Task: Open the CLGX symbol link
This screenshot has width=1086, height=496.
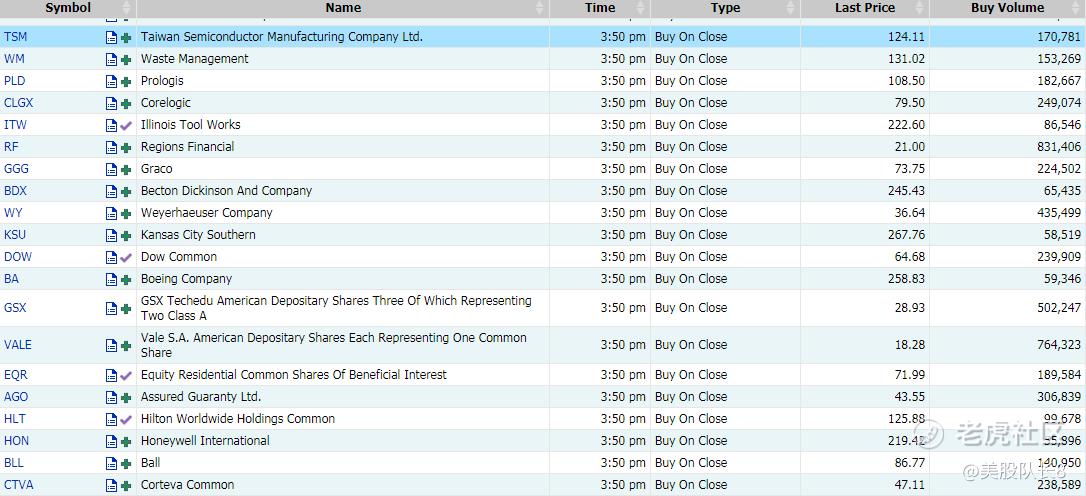Action: pos(19,103)
